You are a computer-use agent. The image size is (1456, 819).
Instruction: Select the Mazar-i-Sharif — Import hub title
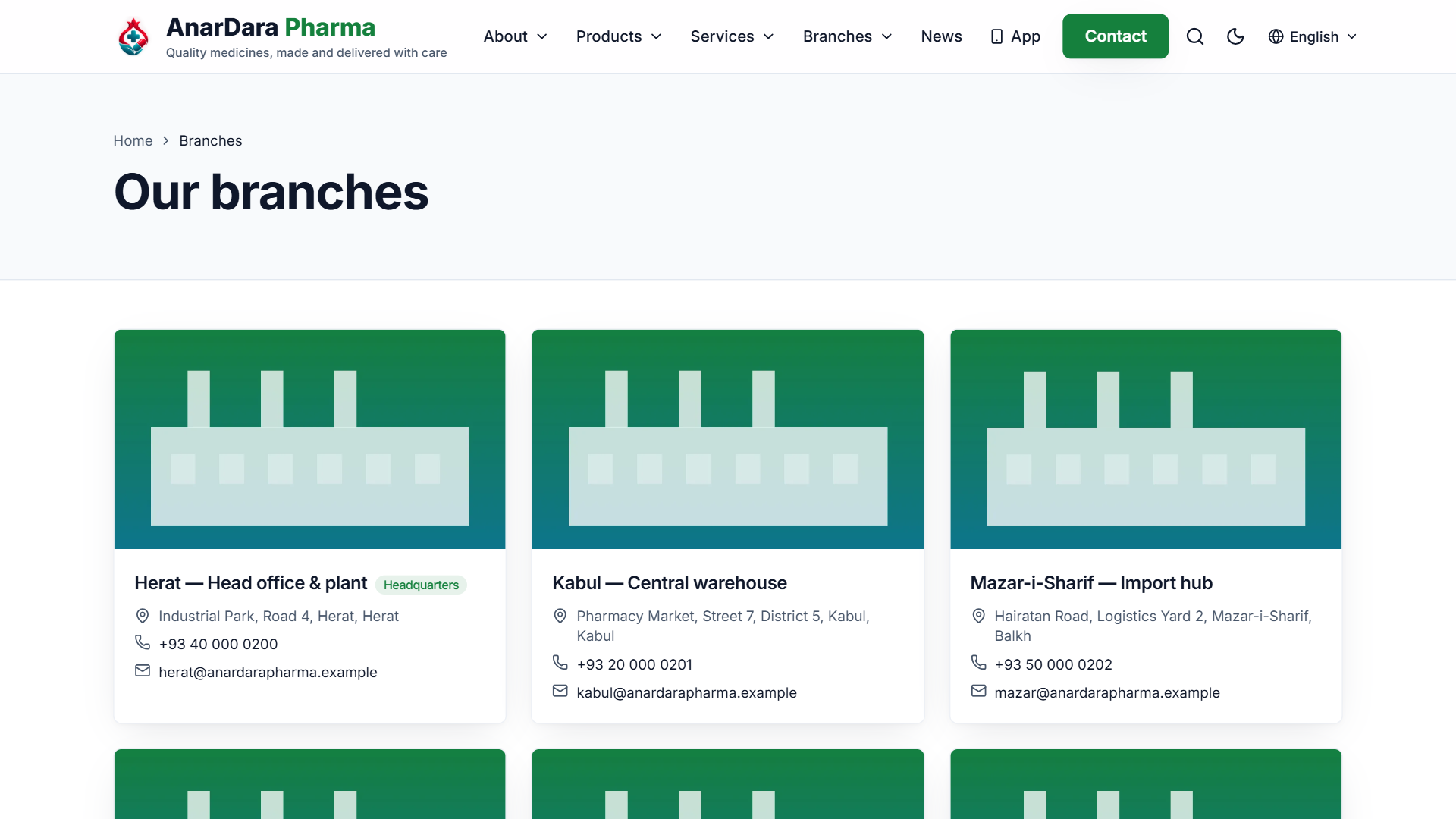tap(1091, 583)
